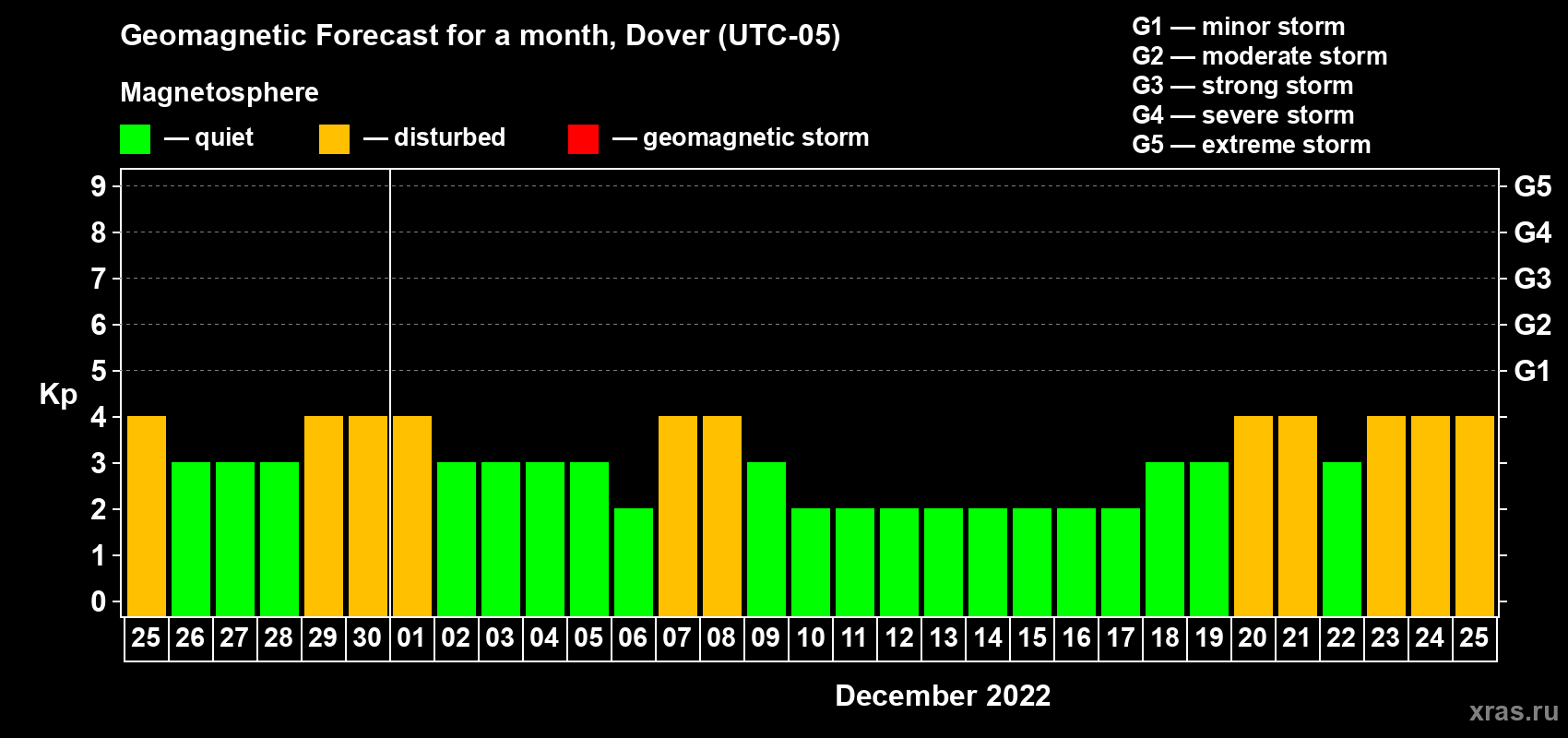Select the 'quiet' legend label text
Viewport: 1568px width, 738px height.
[224, 137]
